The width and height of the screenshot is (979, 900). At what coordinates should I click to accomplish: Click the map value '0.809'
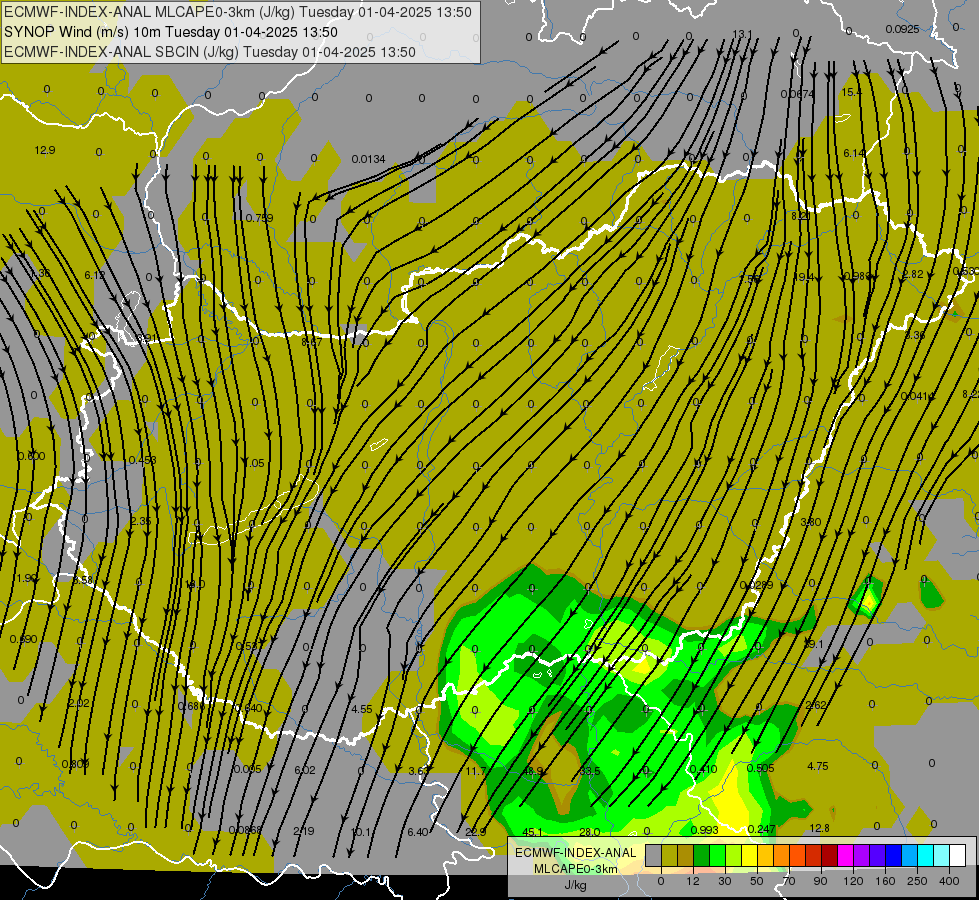point(76,764)
